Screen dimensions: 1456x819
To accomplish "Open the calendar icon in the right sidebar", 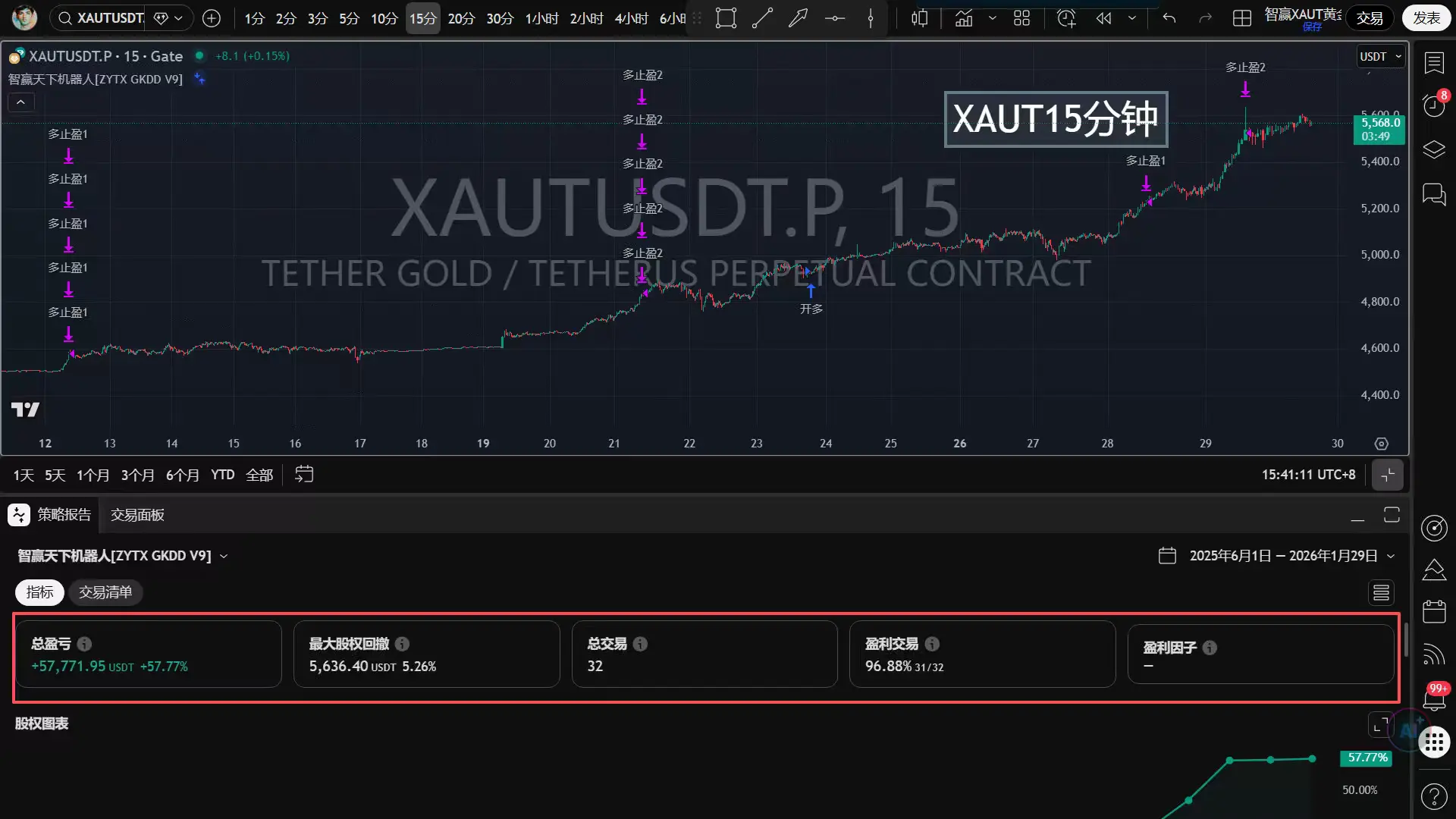I will coord(1434,611).
